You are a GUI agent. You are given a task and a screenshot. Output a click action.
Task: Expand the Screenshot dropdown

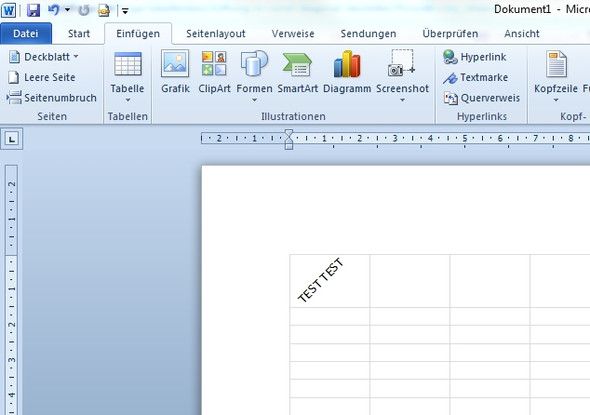click(402, 100)
